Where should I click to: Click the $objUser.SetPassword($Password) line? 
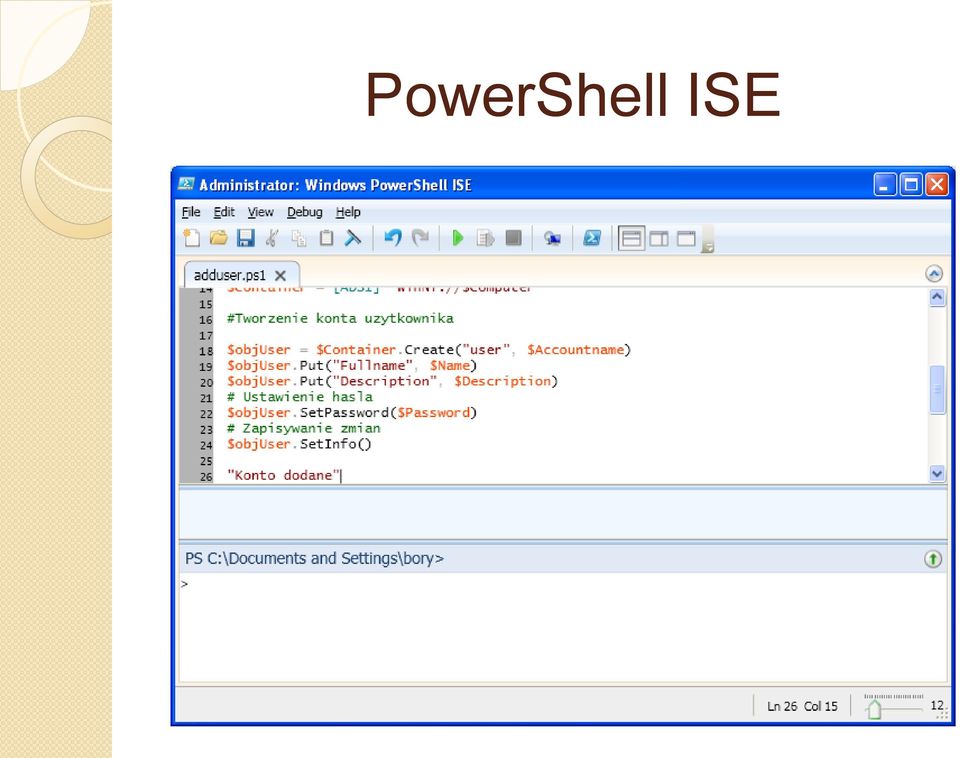coord(351,412)
